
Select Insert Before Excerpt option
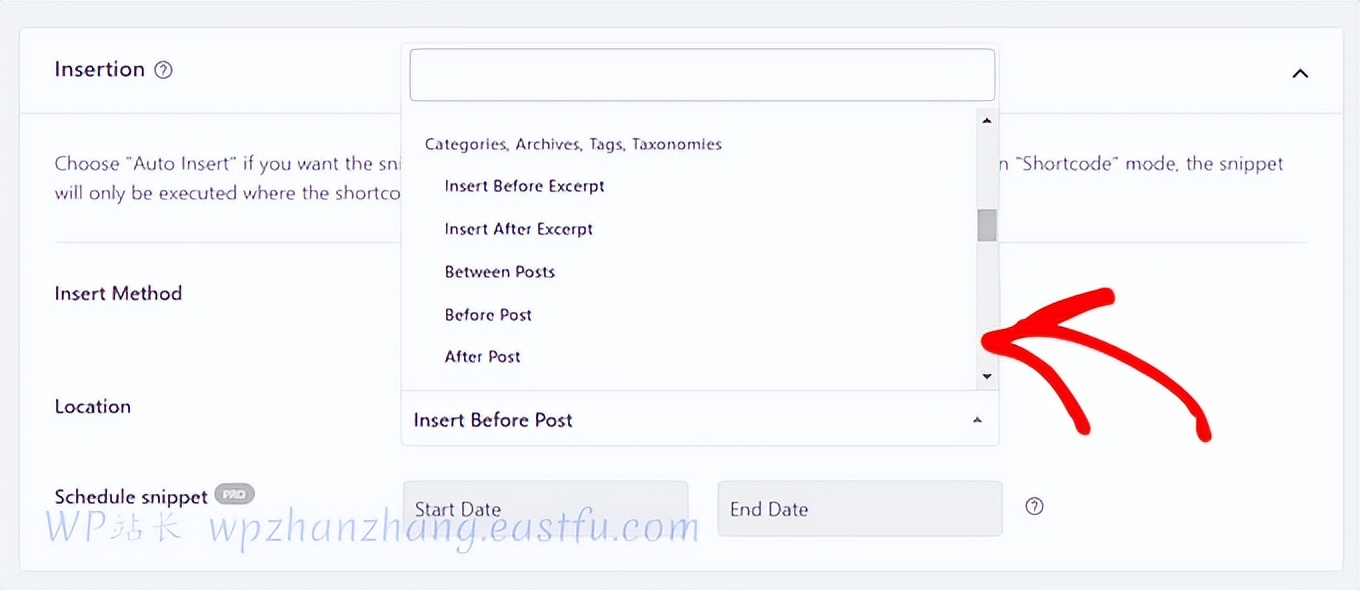click(x=525, y=186)
